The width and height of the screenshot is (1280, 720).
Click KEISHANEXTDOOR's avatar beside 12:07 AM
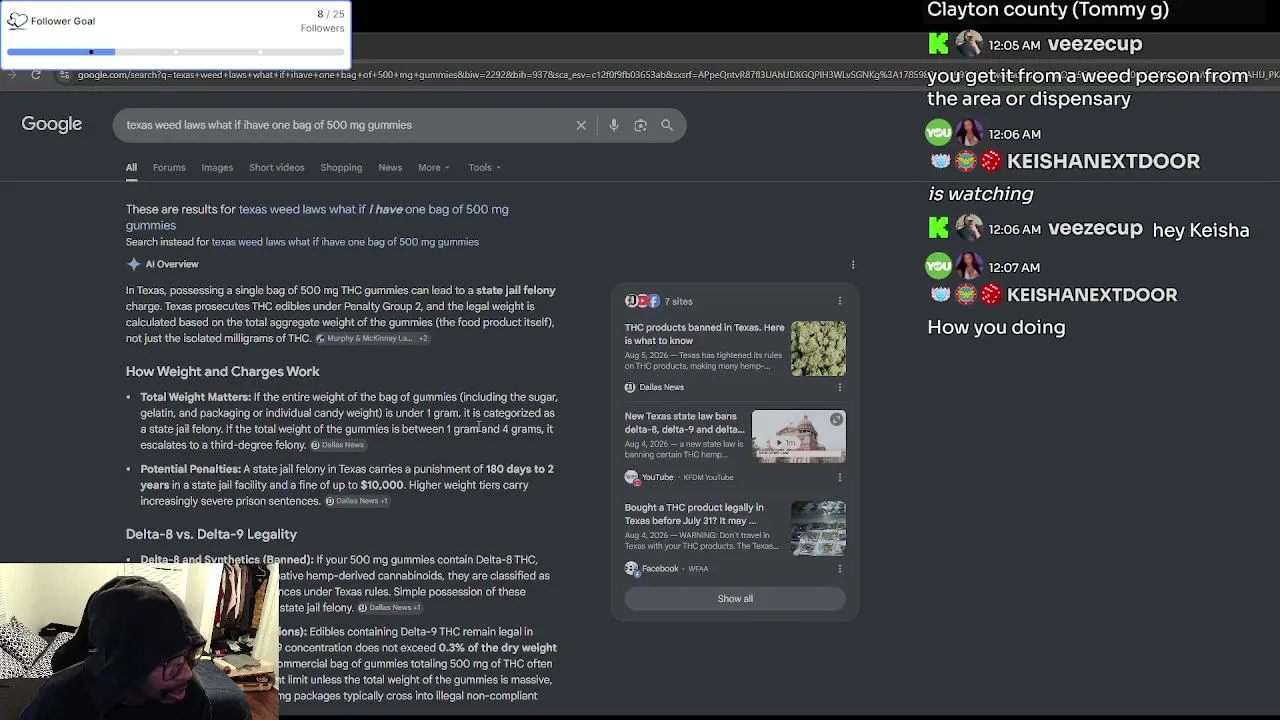969,267
